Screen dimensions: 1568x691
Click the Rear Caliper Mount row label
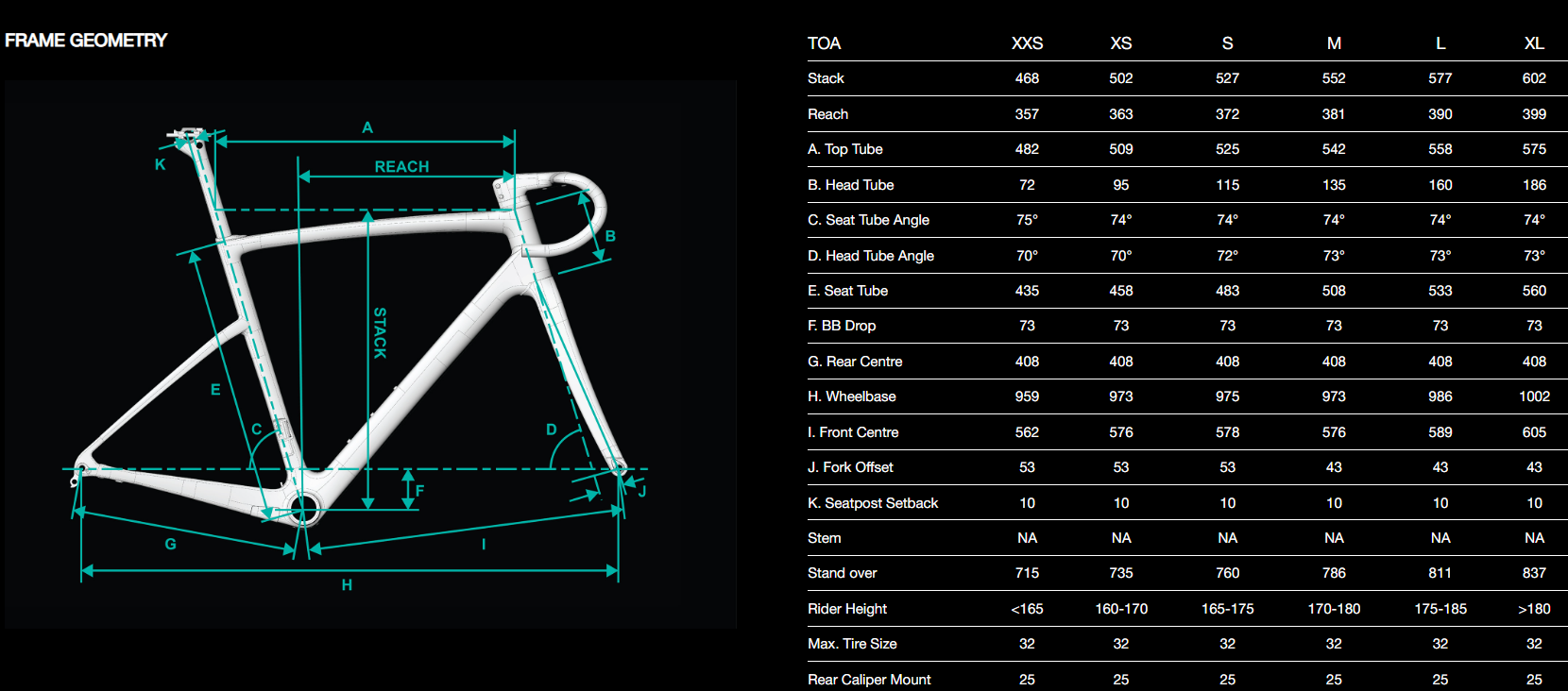pyautogui.click(x=869, y=680)
